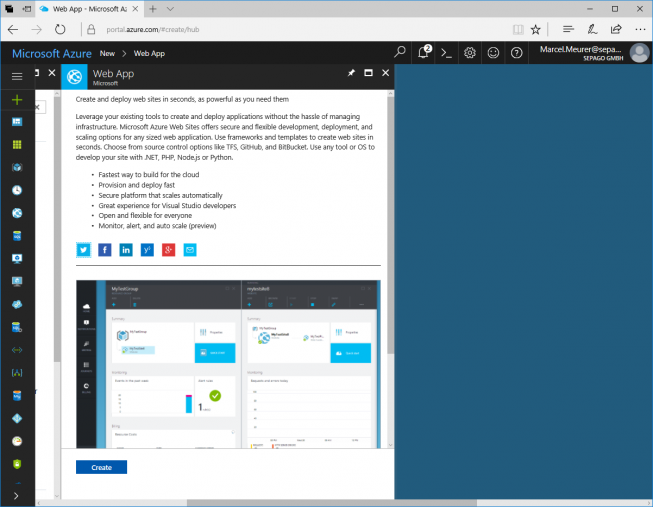Screen dimensions: 653x507
Task: Open the help question mark menu
Action: pyautogui.click(x=516, y=53)
